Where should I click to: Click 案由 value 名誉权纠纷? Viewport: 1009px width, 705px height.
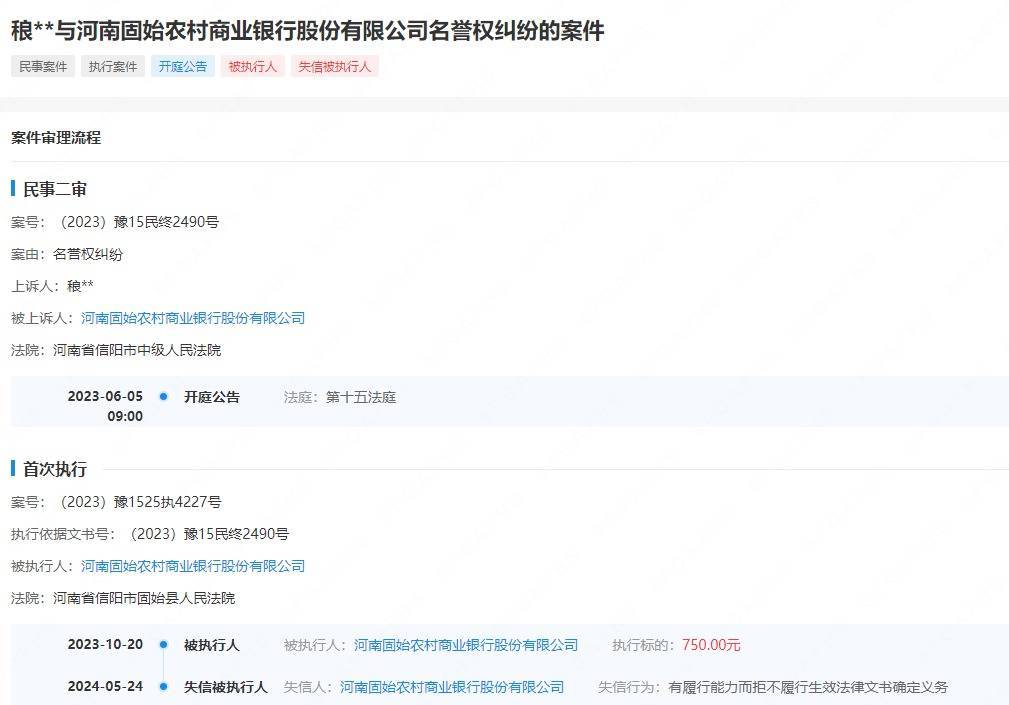coord(88,254)
